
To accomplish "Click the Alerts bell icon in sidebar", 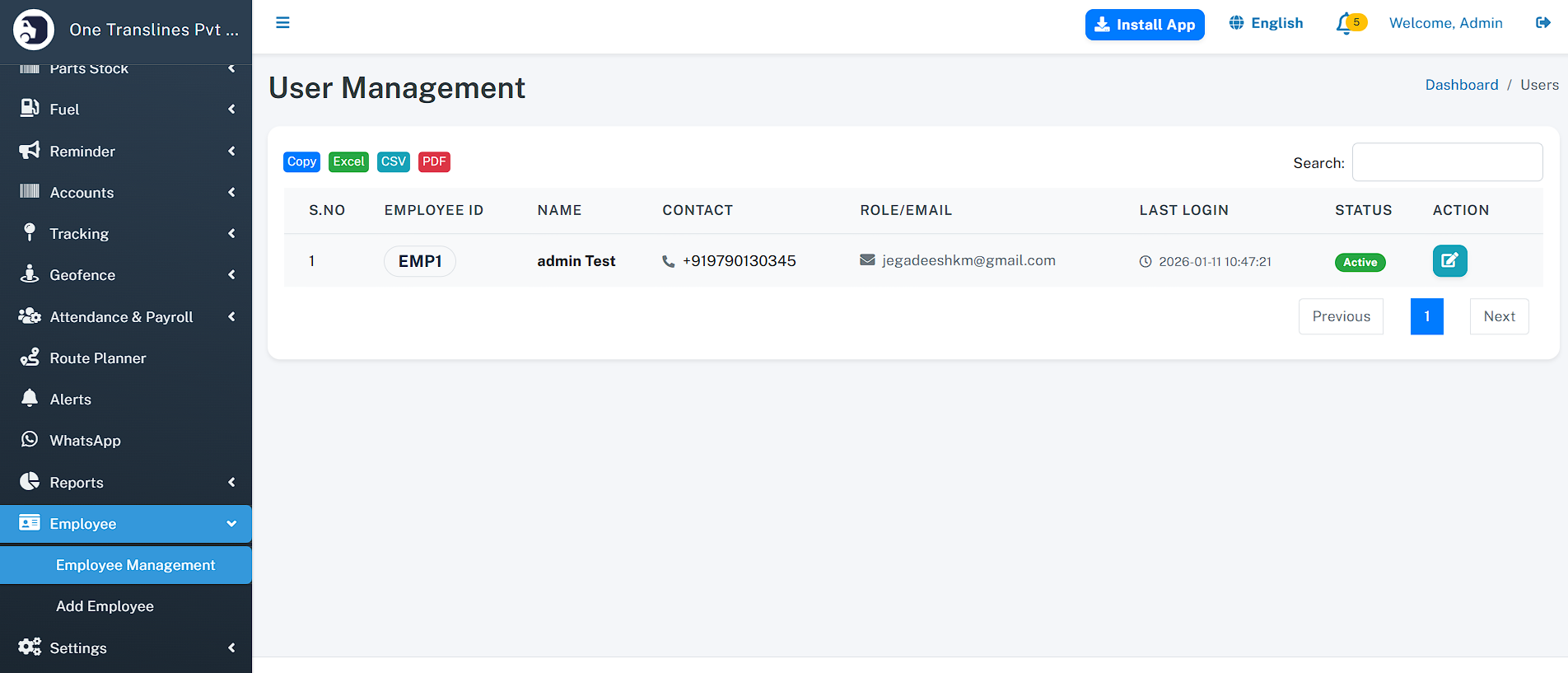I will pyautogui.click(x=30, y=399).
